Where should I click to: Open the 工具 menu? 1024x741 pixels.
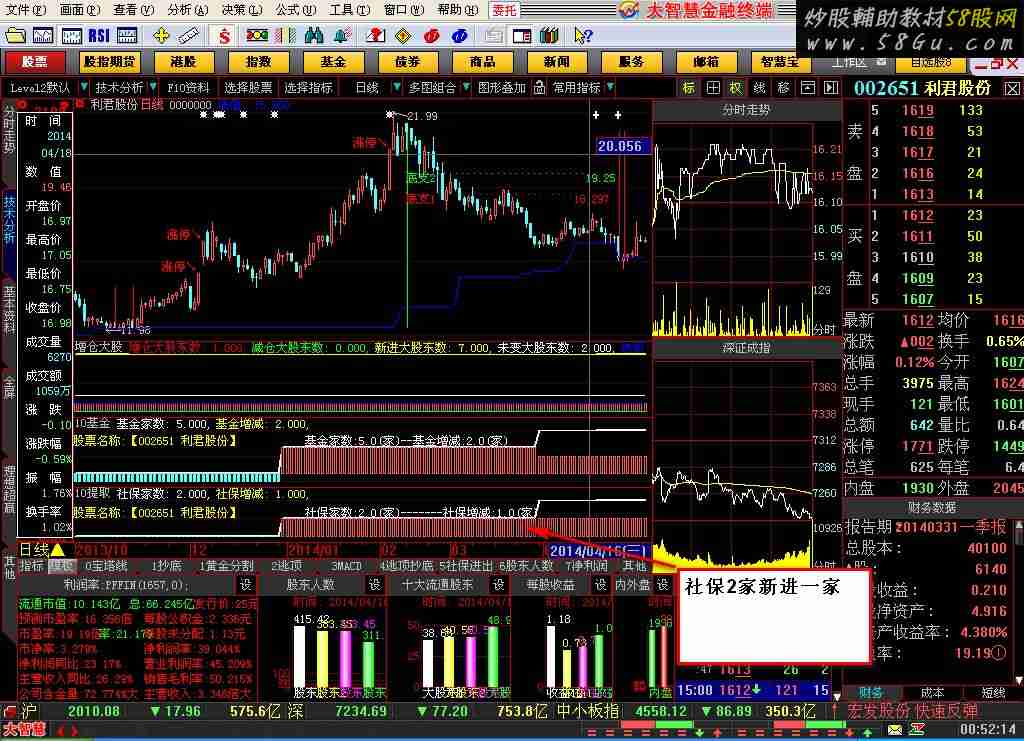point(349,9)
